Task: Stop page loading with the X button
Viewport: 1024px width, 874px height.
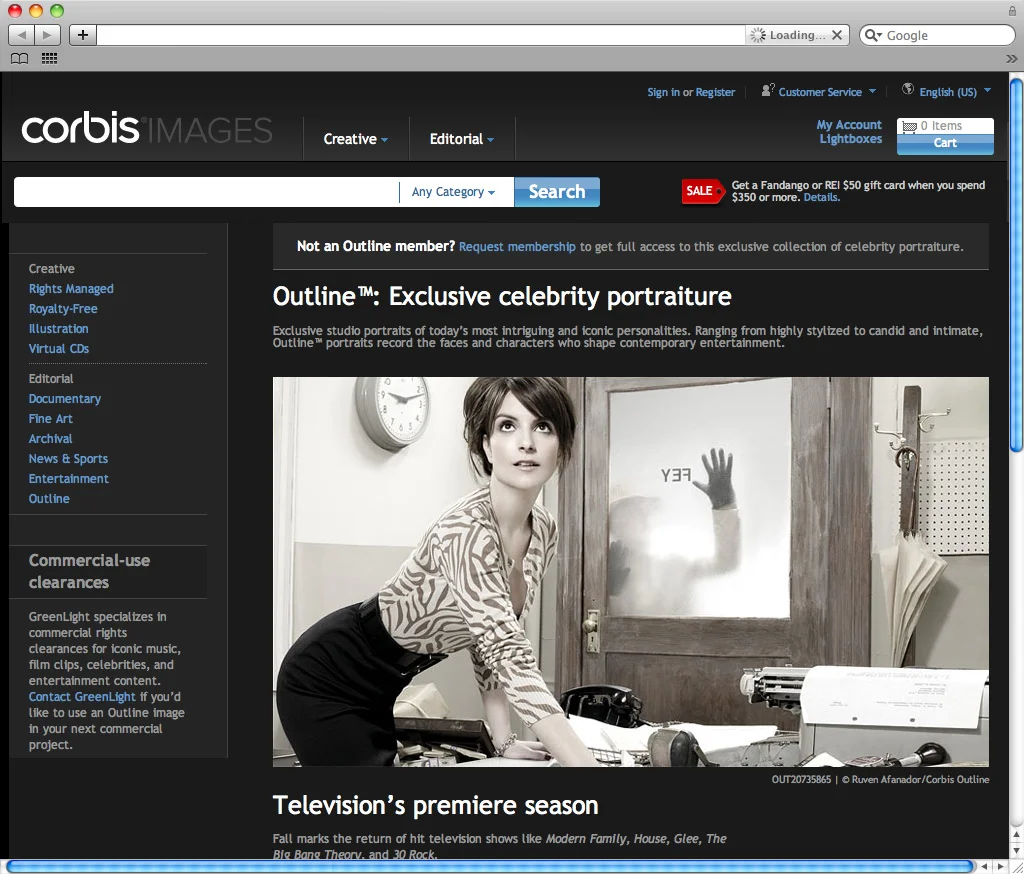Action: pyautogui.click(x=837, y=35)
